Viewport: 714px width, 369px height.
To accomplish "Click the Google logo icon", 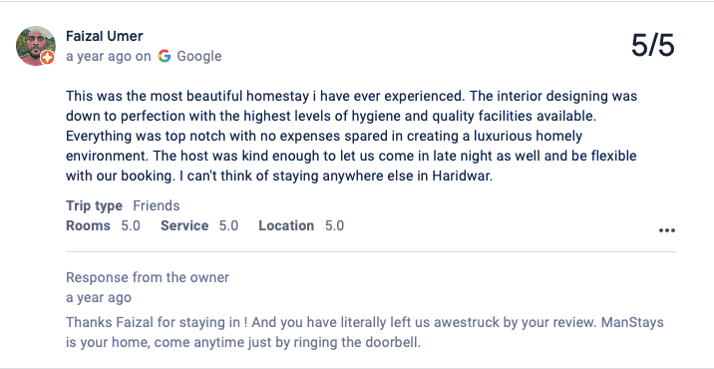I will pos(164,56).
